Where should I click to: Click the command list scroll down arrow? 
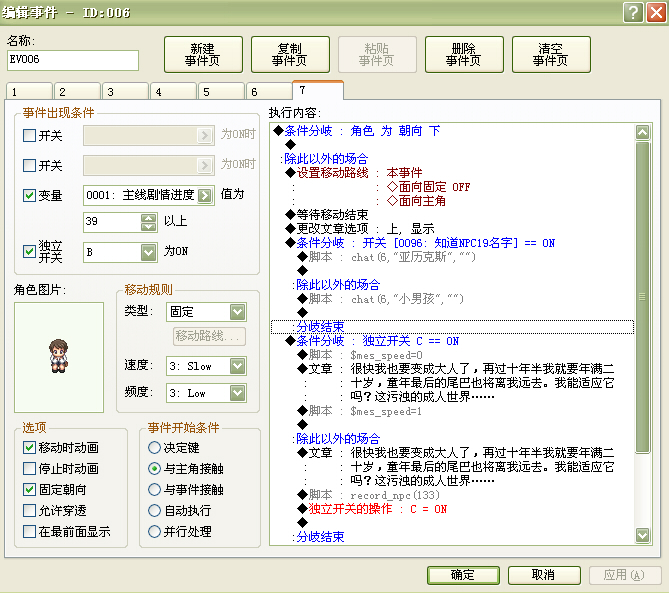coord(643,535)
